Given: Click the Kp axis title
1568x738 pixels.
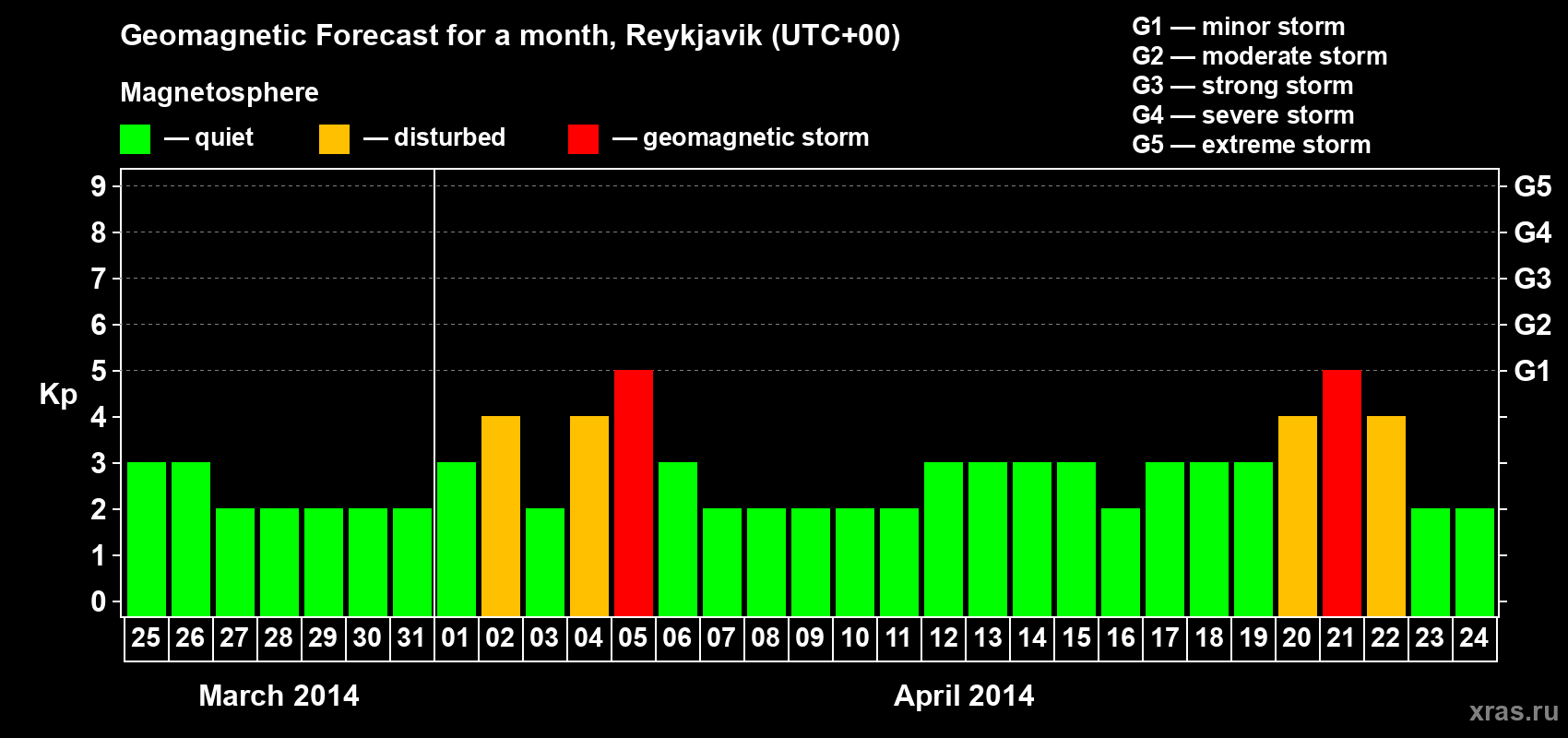Looking at the screenshot, I should [58, 396].
